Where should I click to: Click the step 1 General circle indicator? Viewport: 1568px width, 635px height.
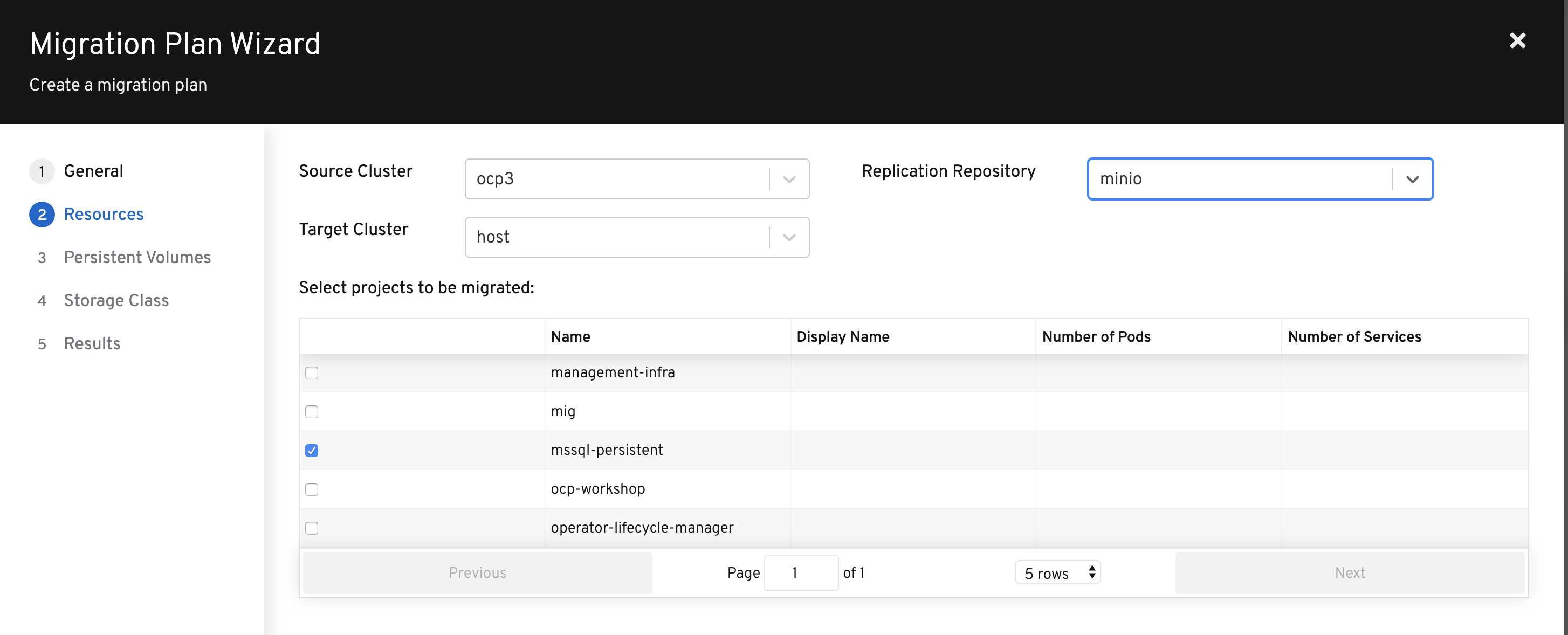(42, 171)
